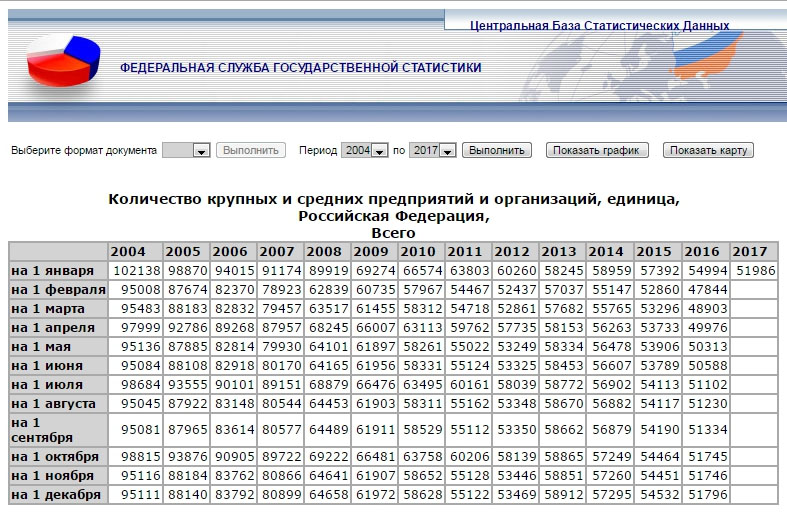Viewport: 787px width, 514px height.
Task: Select the row label на 1 февраля
Action: pyautogui.click(x=58, y=290)
